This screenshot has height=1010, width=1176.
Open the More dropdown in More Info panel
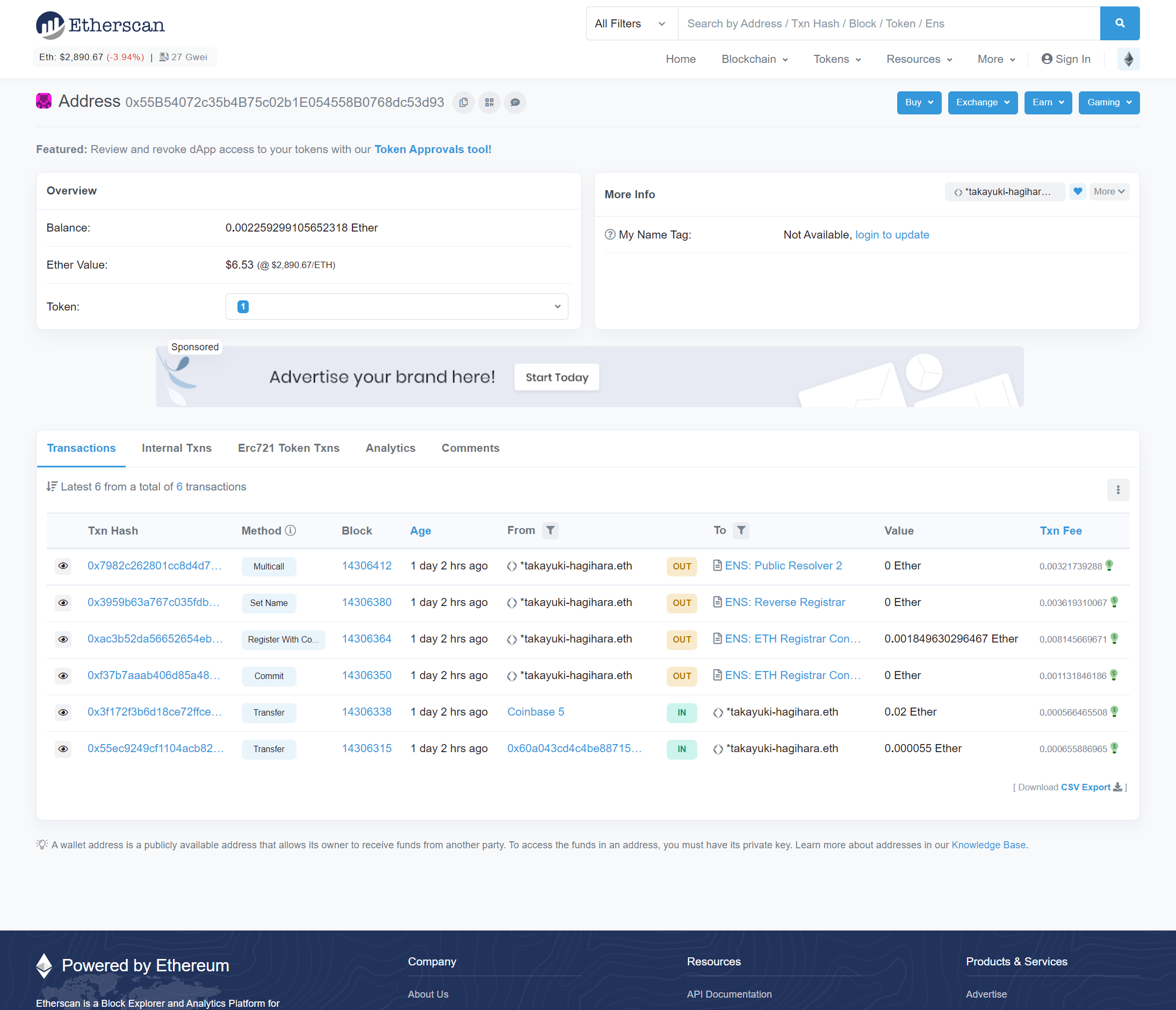(x=1109, y=192)
